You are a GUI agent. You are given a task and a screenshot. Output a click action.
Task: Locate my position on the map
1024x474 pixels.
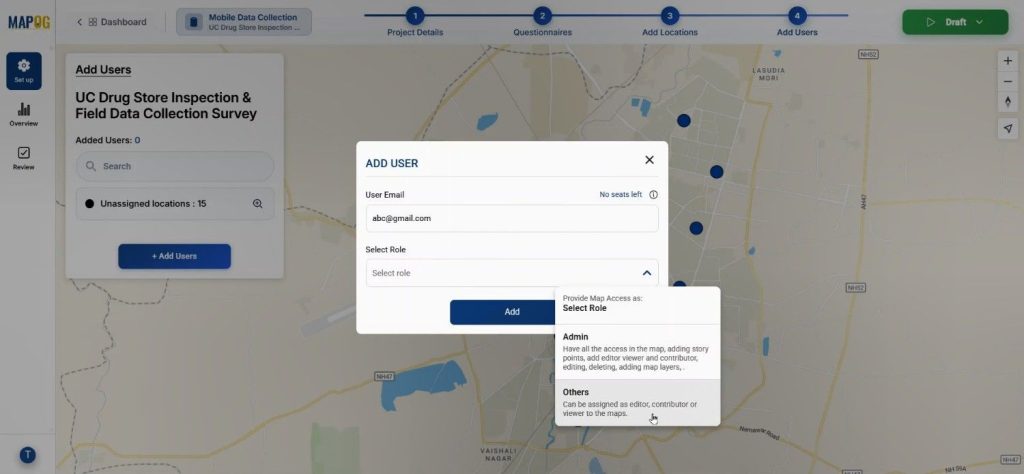pos(1007,128)
